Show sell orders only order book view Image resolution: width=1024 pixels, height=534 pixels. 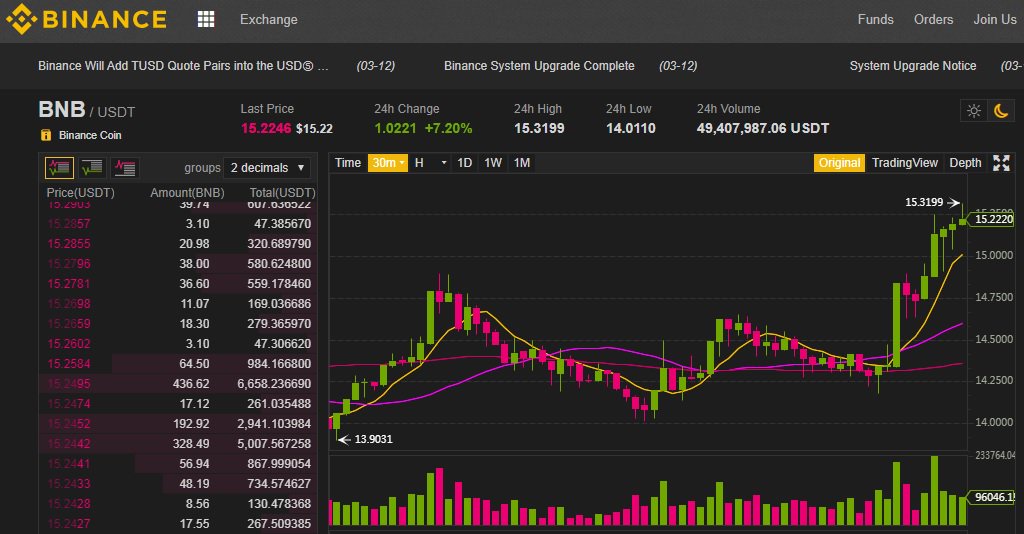[x=124, y=168]
